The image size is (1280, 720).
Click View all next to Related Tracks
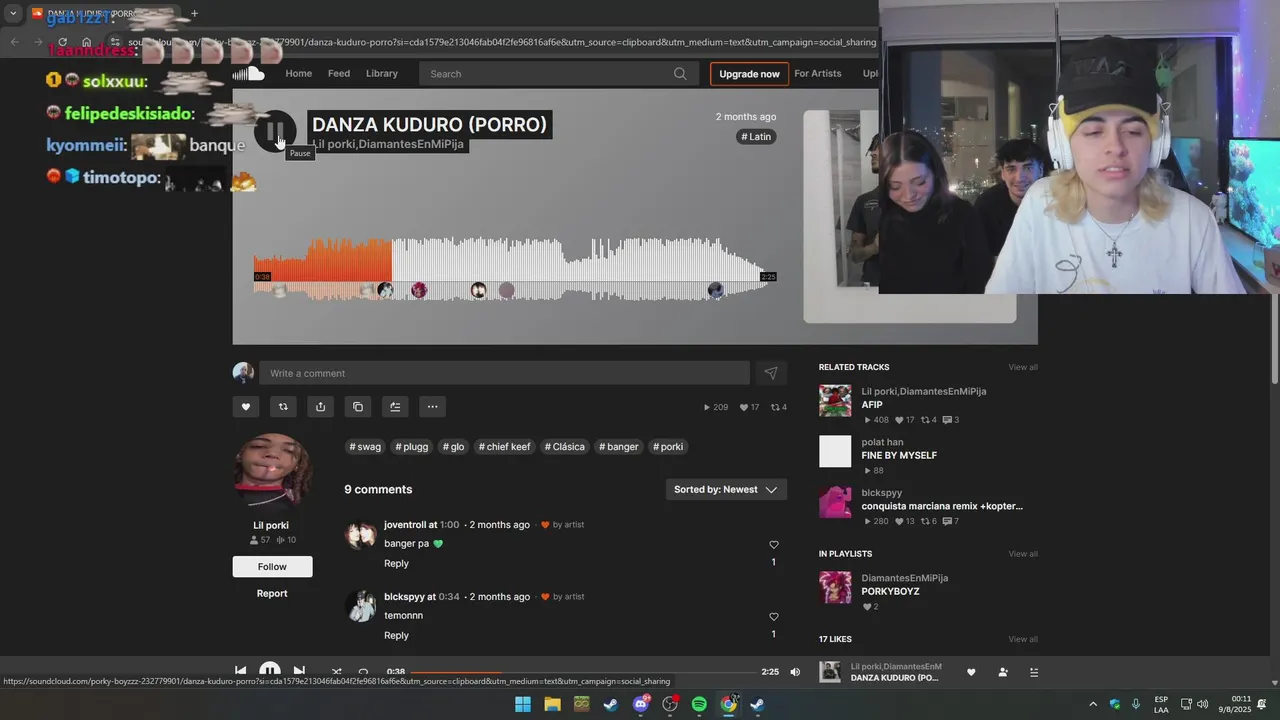(1023, 367)
